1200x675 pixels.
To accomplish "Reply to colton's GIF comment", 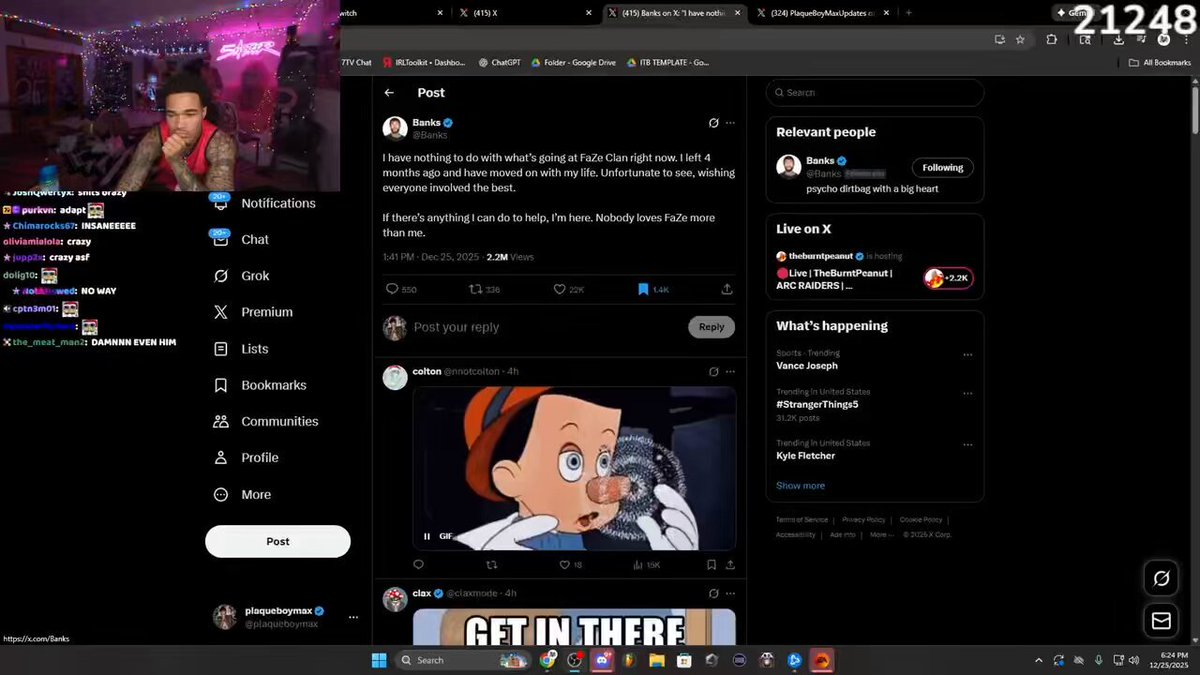I will 419,565.
